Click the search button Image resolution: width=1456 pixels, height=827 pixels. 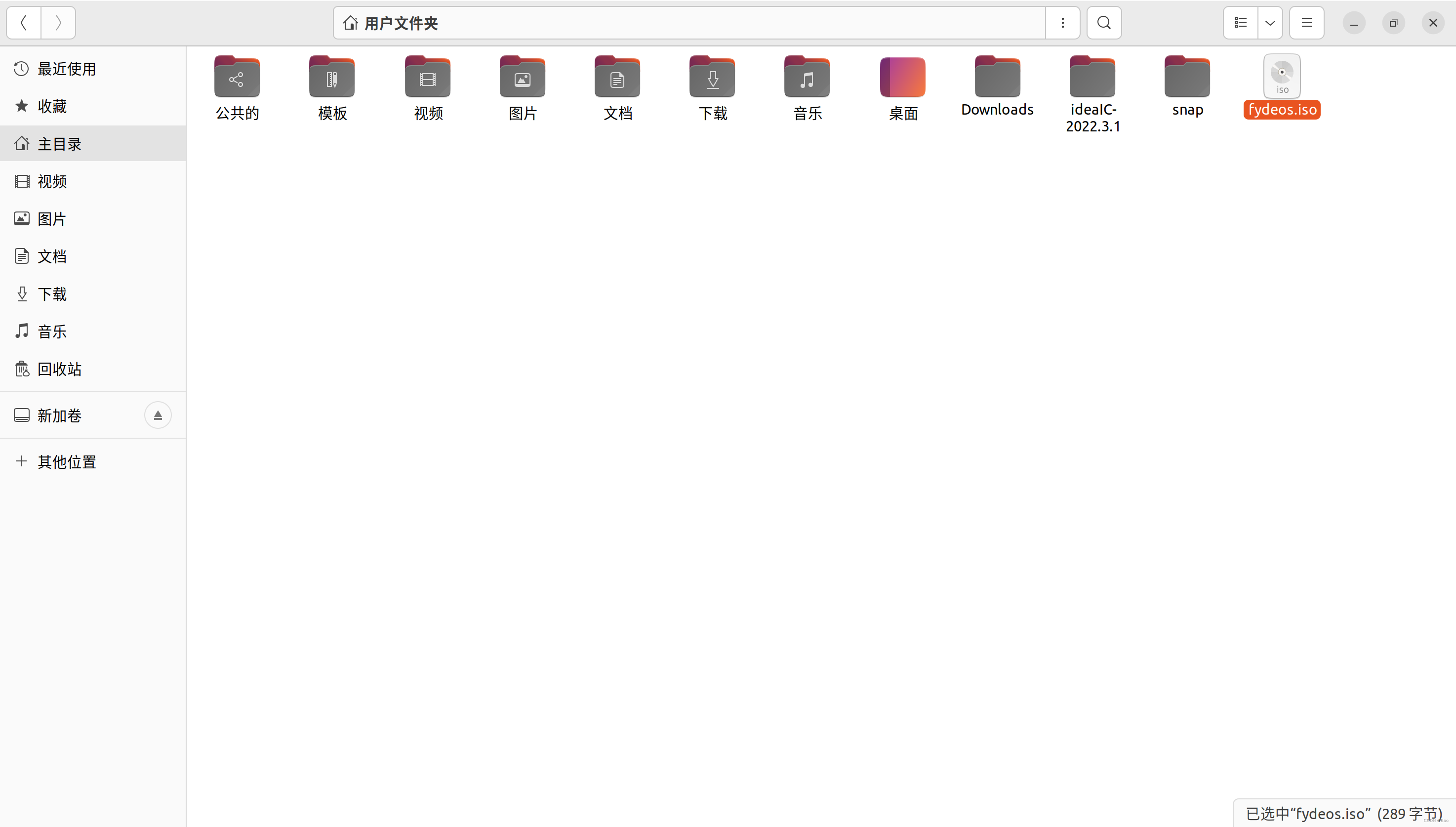point(1104,22)
